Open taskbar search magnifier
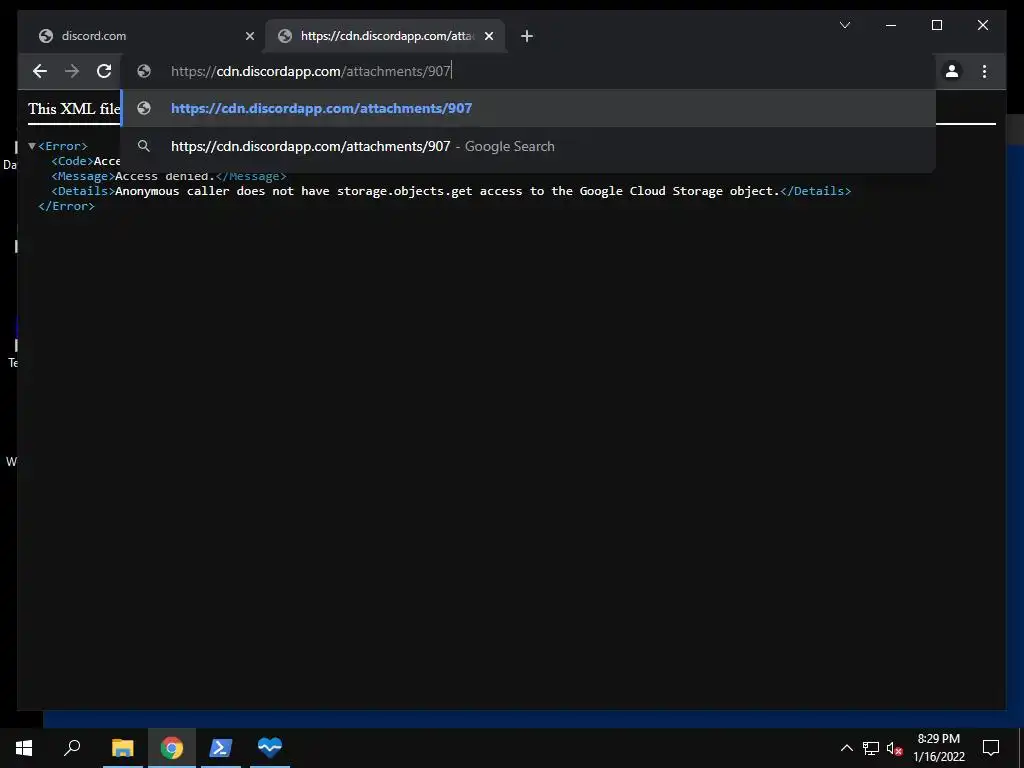 tap(72, 748)
